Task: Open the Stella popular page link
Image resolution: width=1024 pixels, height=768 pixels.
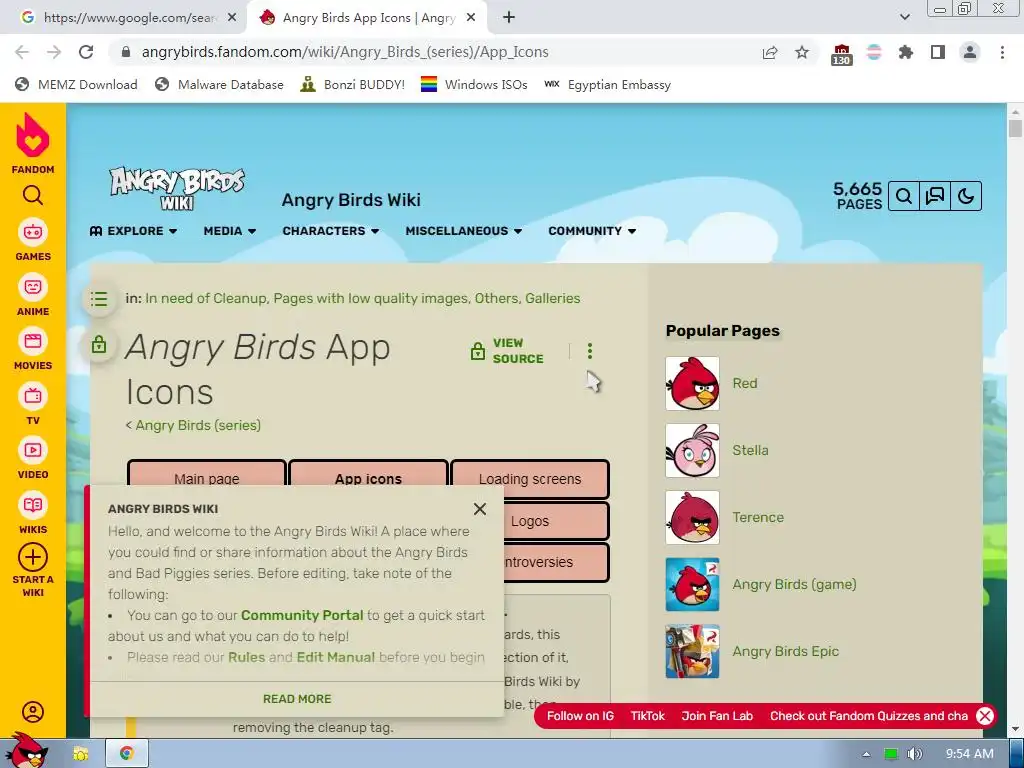Action: (x=750, y=450)
